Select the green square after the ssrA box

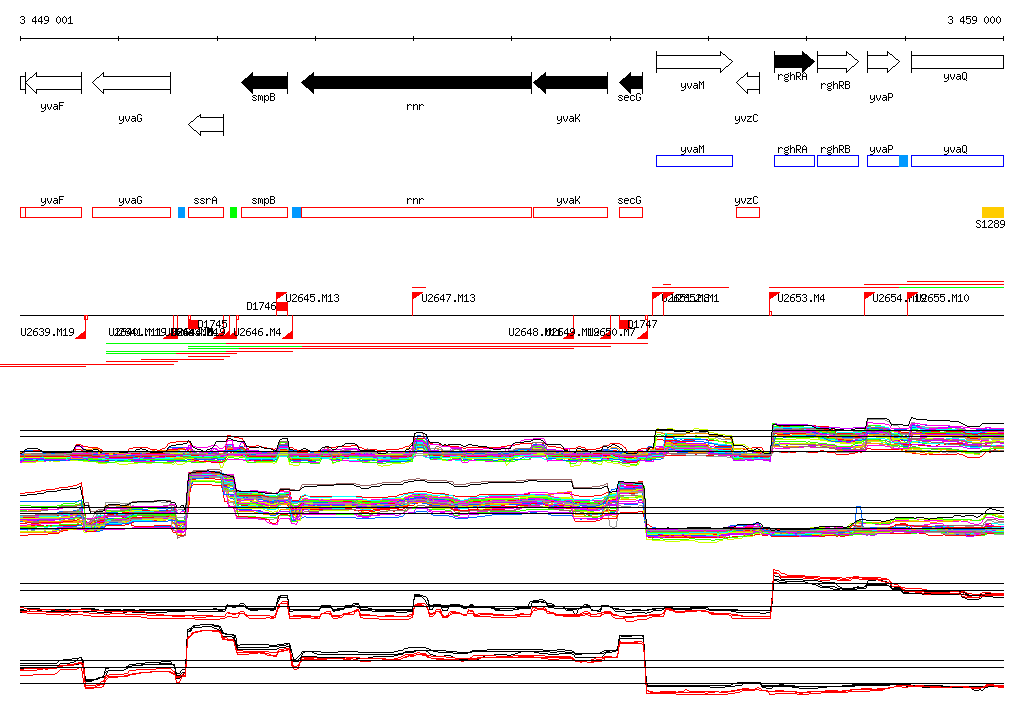(234, 212)
